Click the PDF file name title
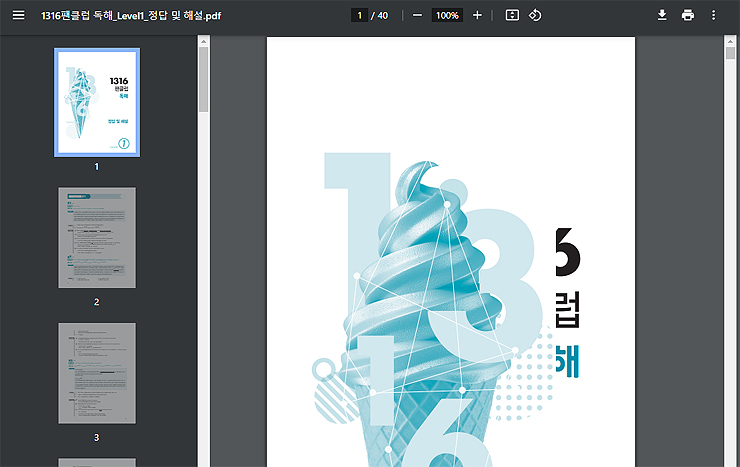The width and height of the screenshot is (740, 467). (x=131, y=16)
